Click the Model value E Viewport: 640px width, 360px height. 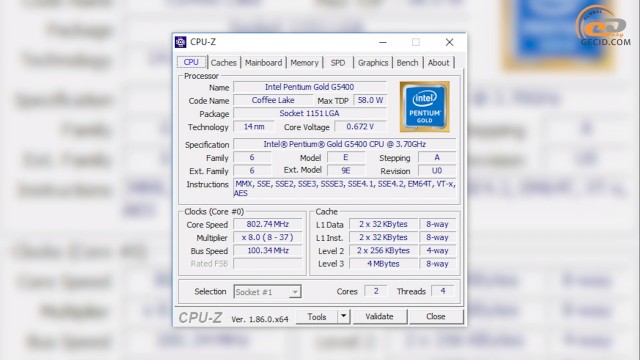(x=346, y=158)
